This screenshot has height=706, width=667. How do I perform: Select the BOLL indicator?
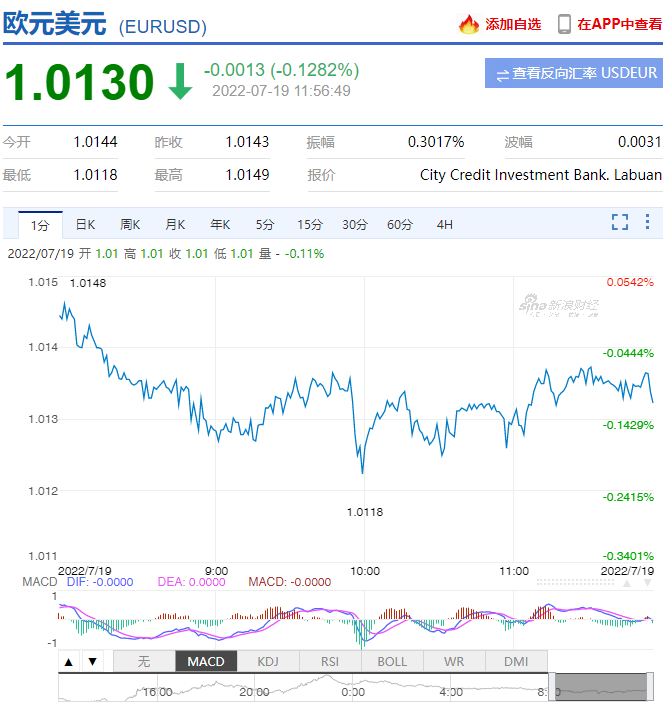point(392,661)
